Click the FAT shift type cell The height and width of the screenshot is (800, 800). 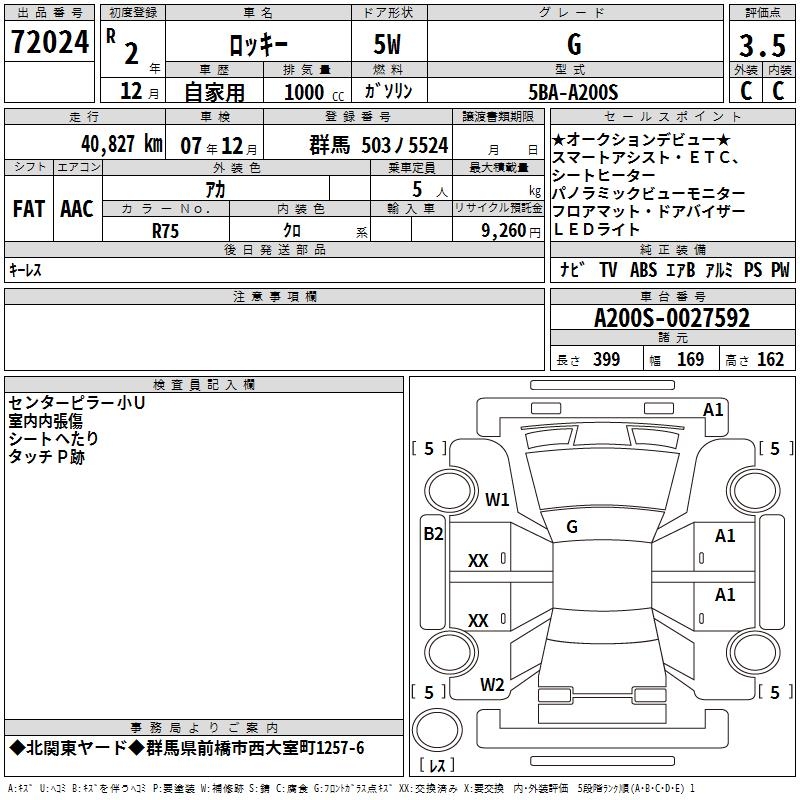(29, 209)
